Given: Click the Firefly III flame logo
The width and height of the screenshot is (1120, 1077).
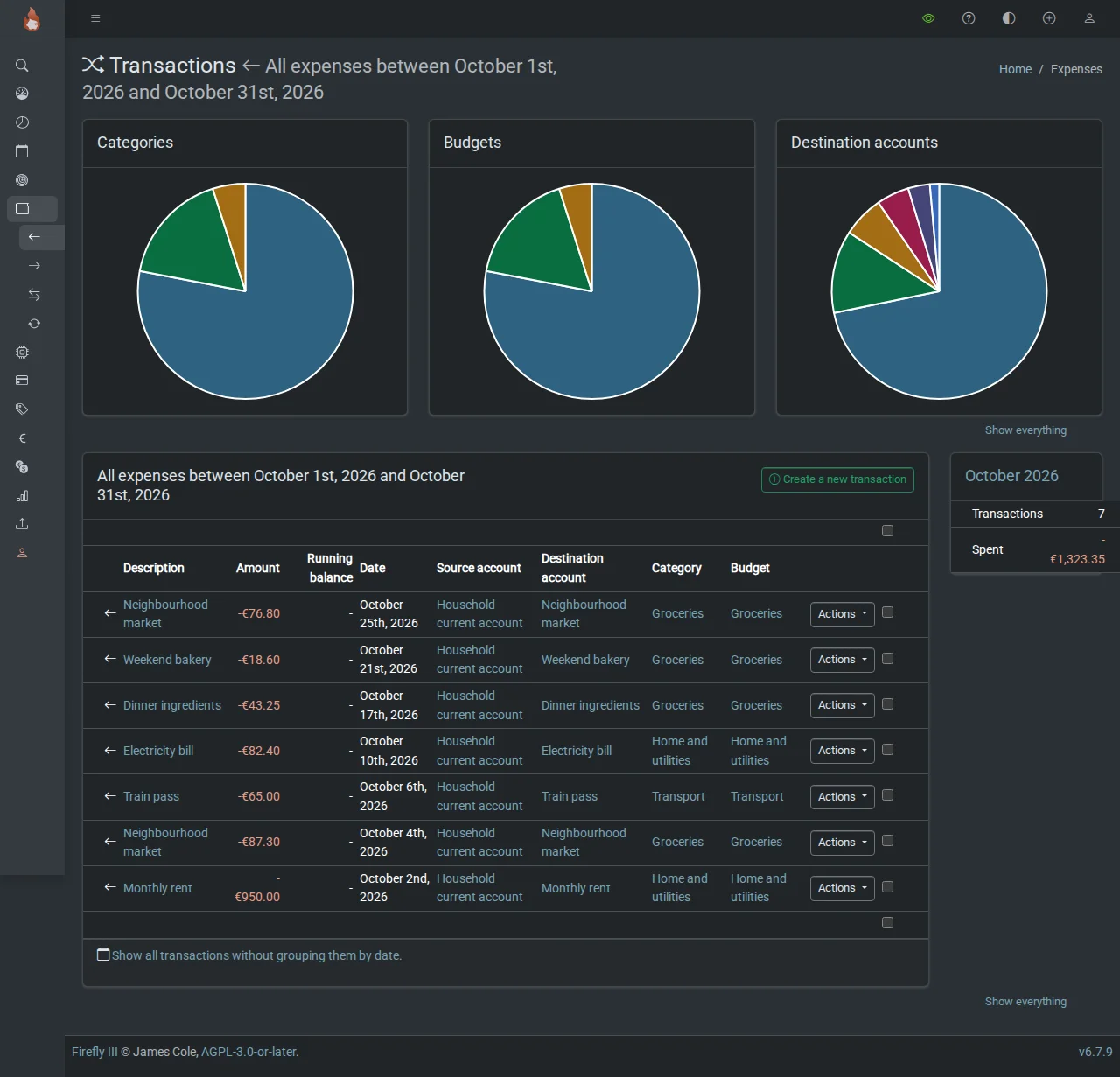Looking at the screenshot, I should [x=31, y=19].
